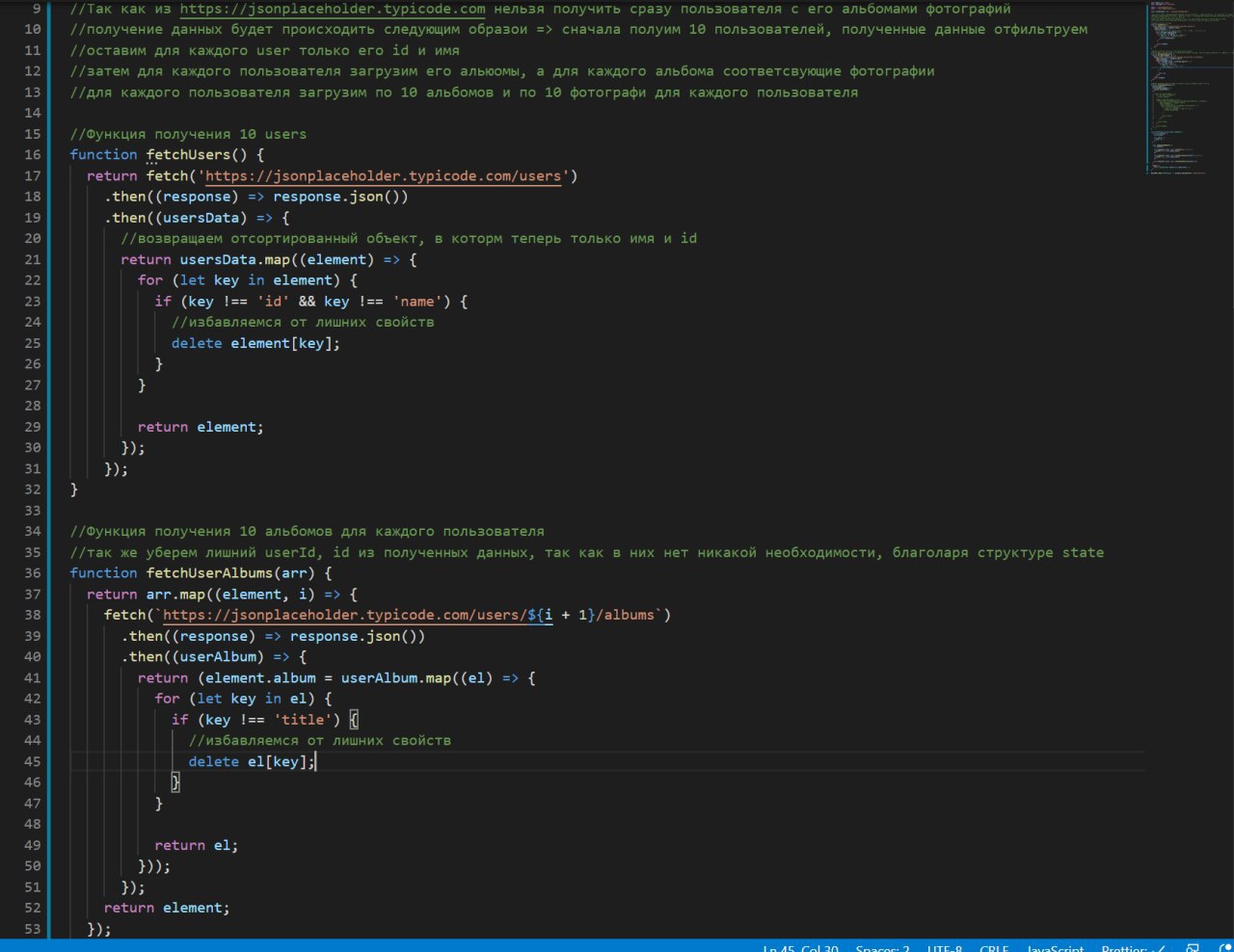Click the 'id' string literal on line 23
1234x952 pixels.
pyautogui.click(x=273, y=301)
